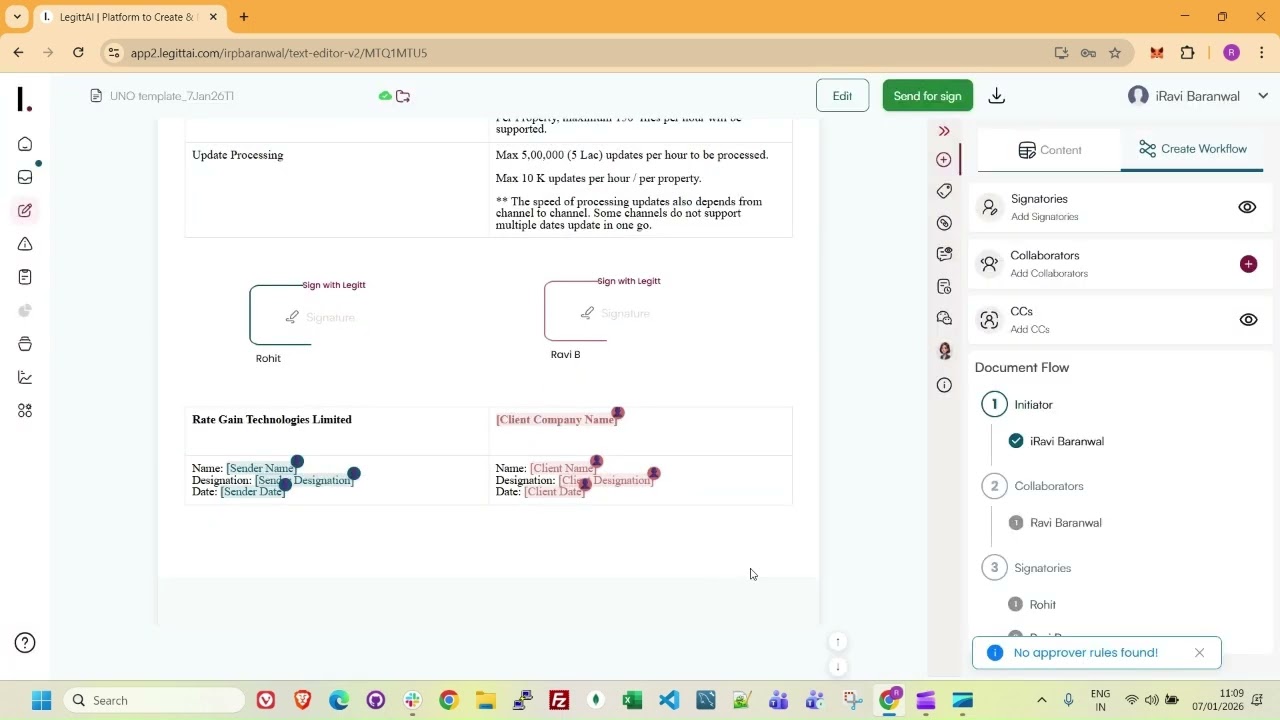Click the move-to-folder icon beside filename
The width and height of the screenshot is (1280, 720).
pyautogui.click(x=403, y=96)
